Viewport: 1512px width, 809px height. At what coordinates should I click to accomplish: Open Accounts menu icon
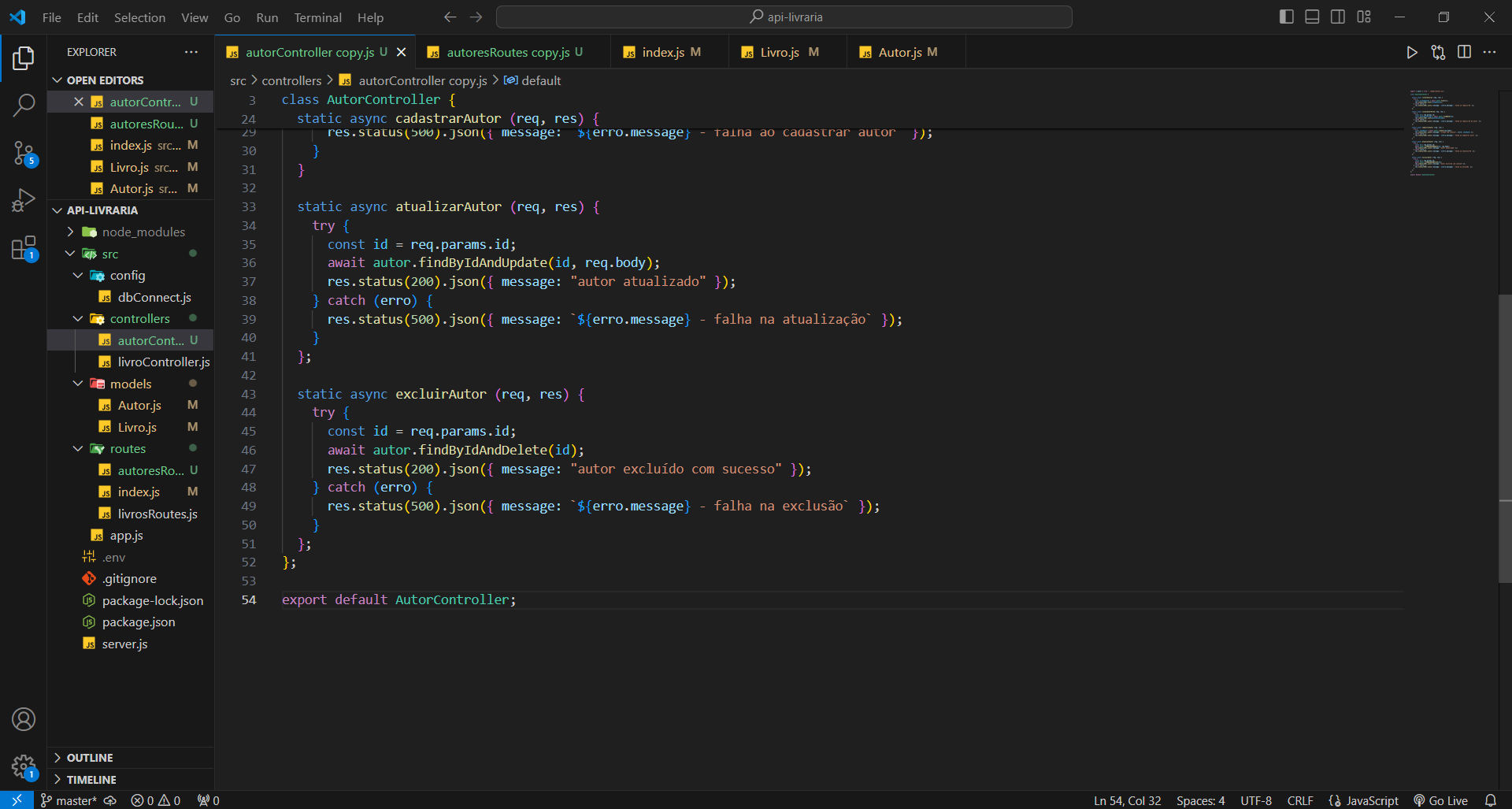click(24, 719)
